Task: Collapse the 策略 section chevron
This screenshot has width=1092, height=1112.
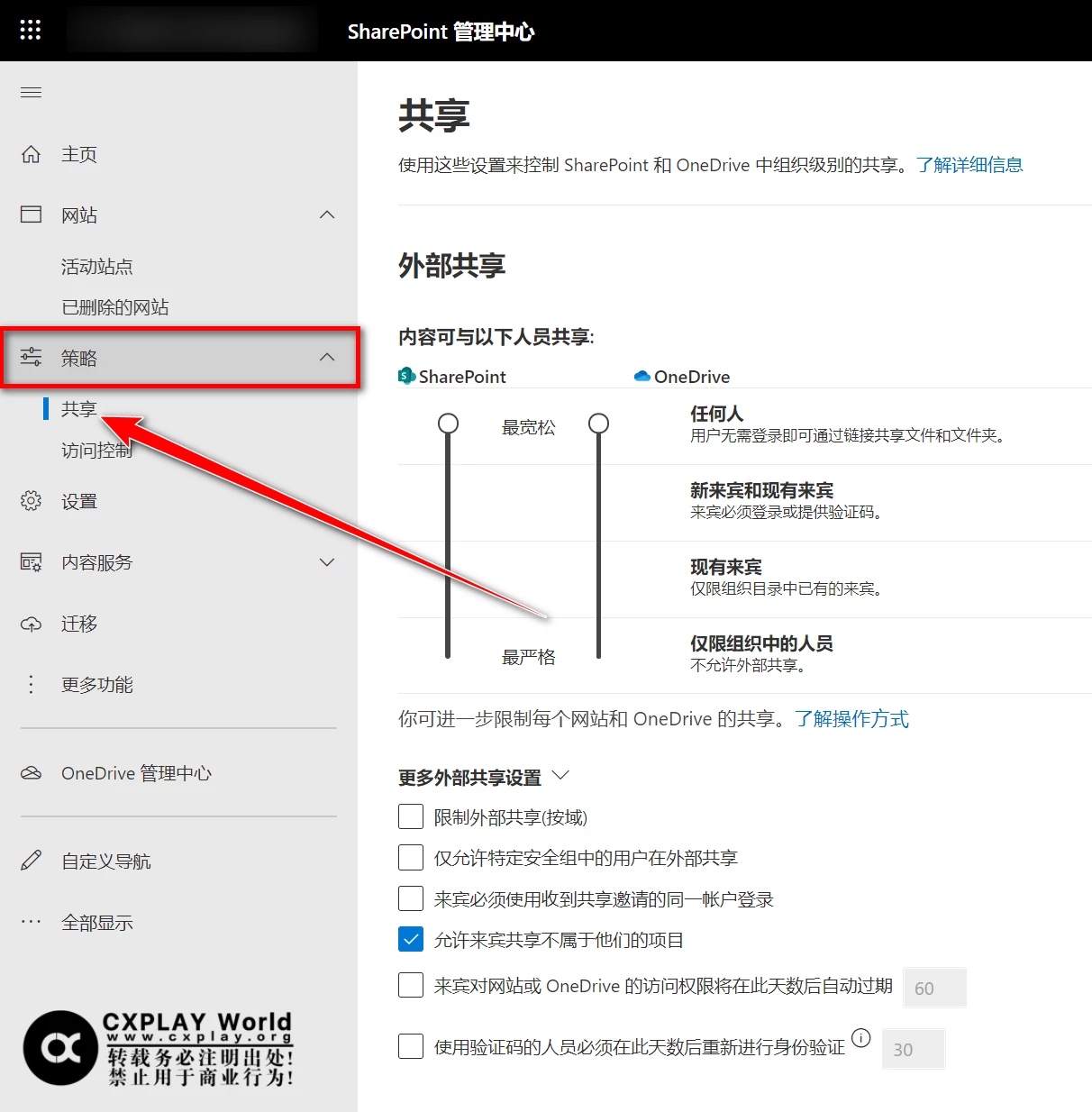Action: [327, 357]
